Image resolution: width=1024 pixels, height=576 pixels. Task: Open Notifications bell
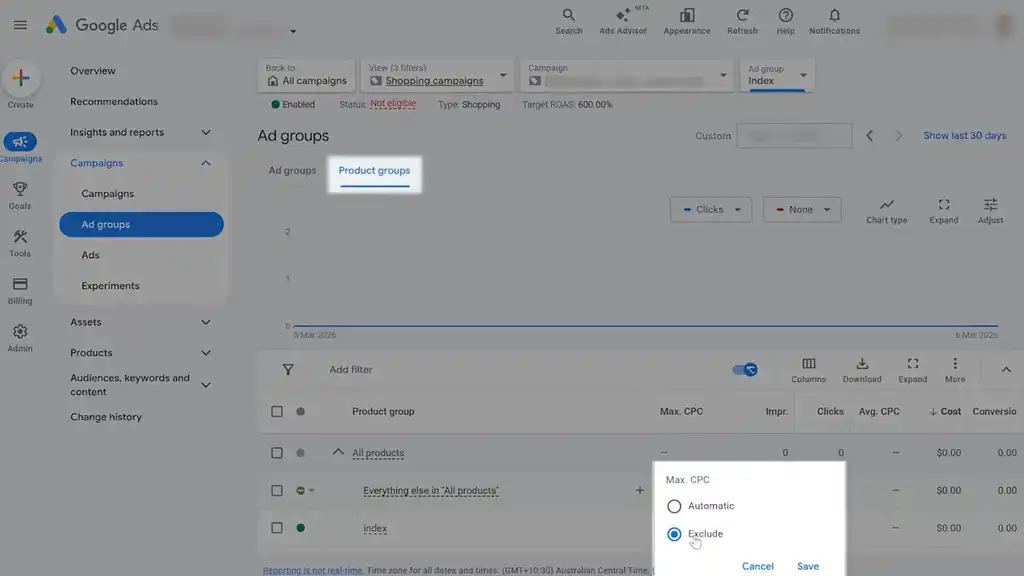[x=834, y=21]
